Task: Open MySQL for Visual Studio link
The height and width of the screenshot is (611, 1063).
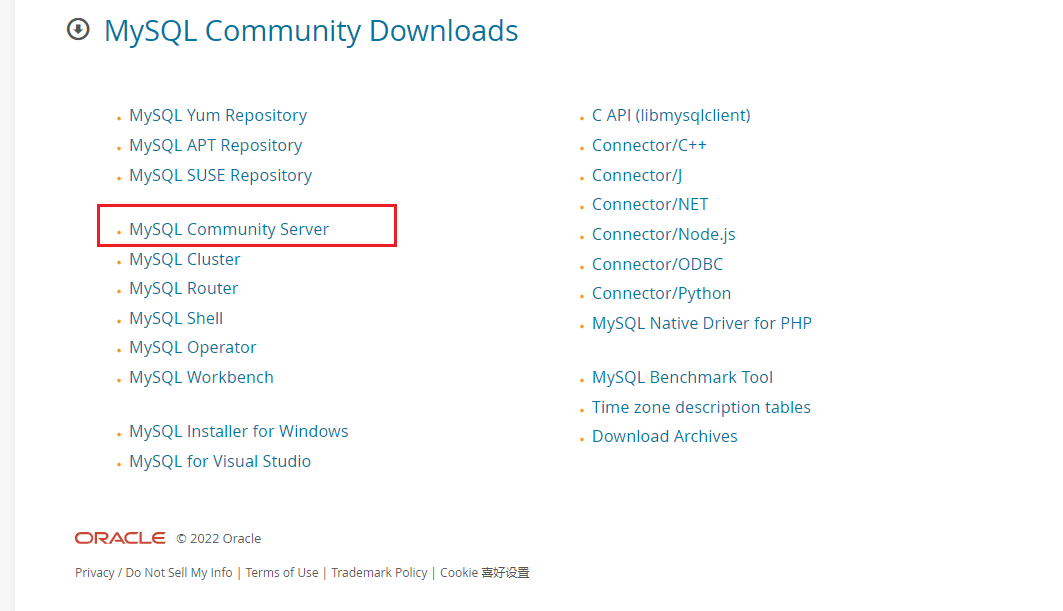Action: point(220,461)
